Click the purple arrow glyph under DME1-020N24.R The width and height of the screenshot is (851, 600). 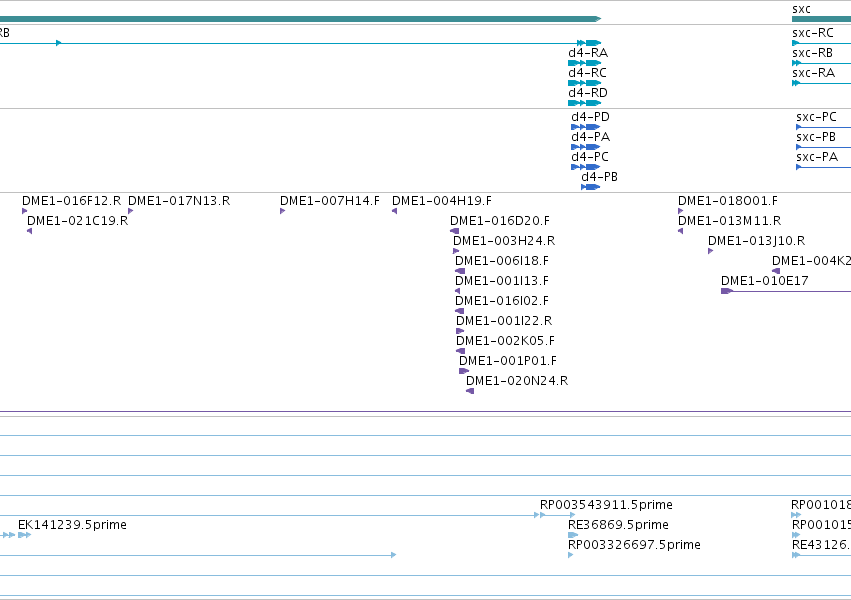point(470,391)
